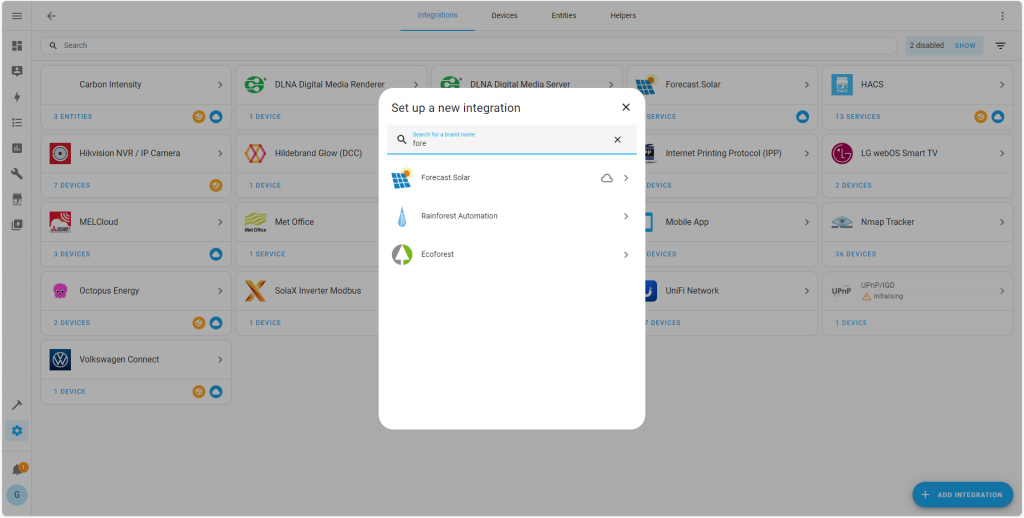
Task: Open the three-dot overflow menu
Action: 1002,16
